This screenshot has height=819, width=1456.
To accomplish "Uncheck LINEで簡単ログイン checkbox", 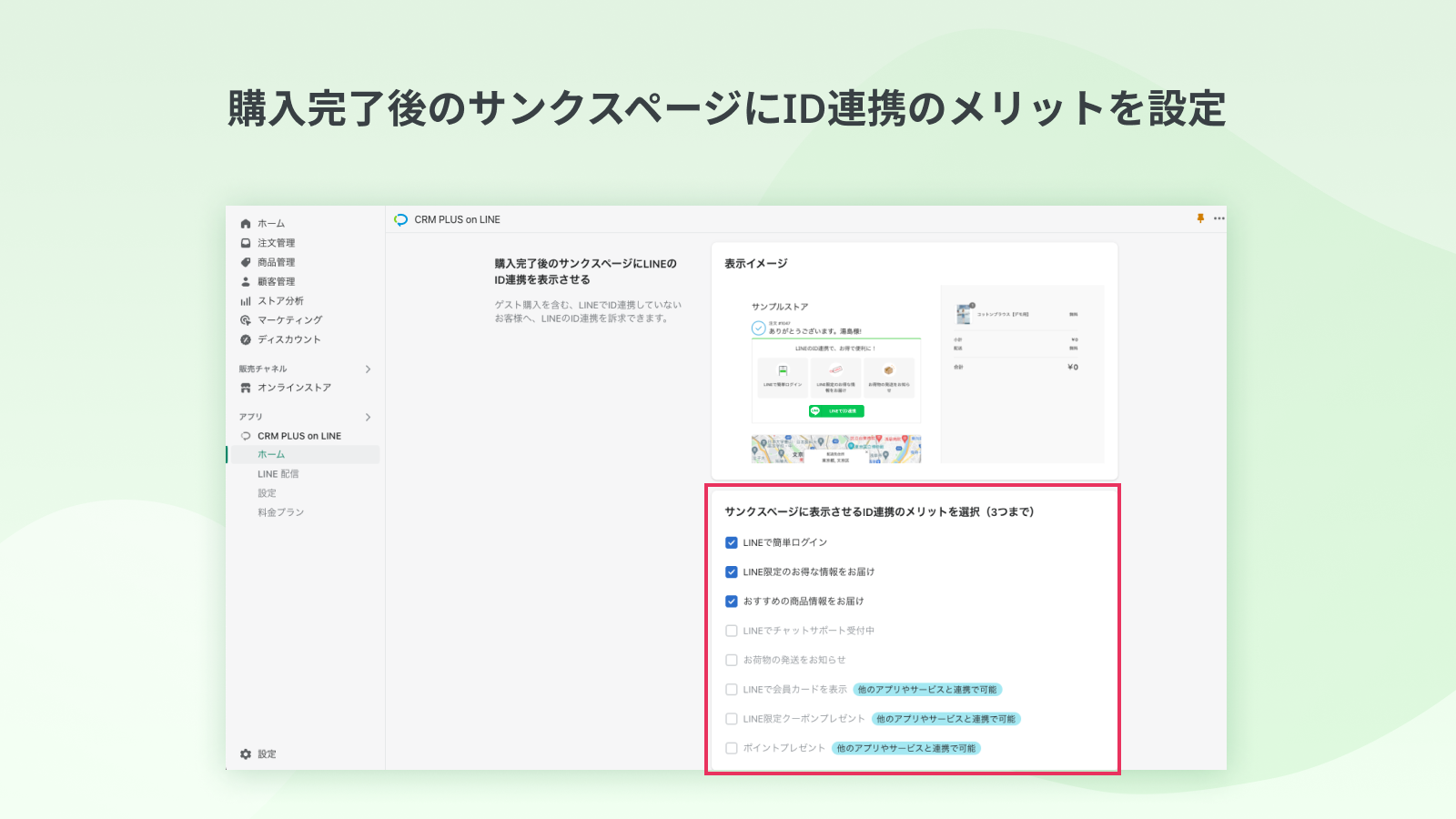I will tap(732, 542).
